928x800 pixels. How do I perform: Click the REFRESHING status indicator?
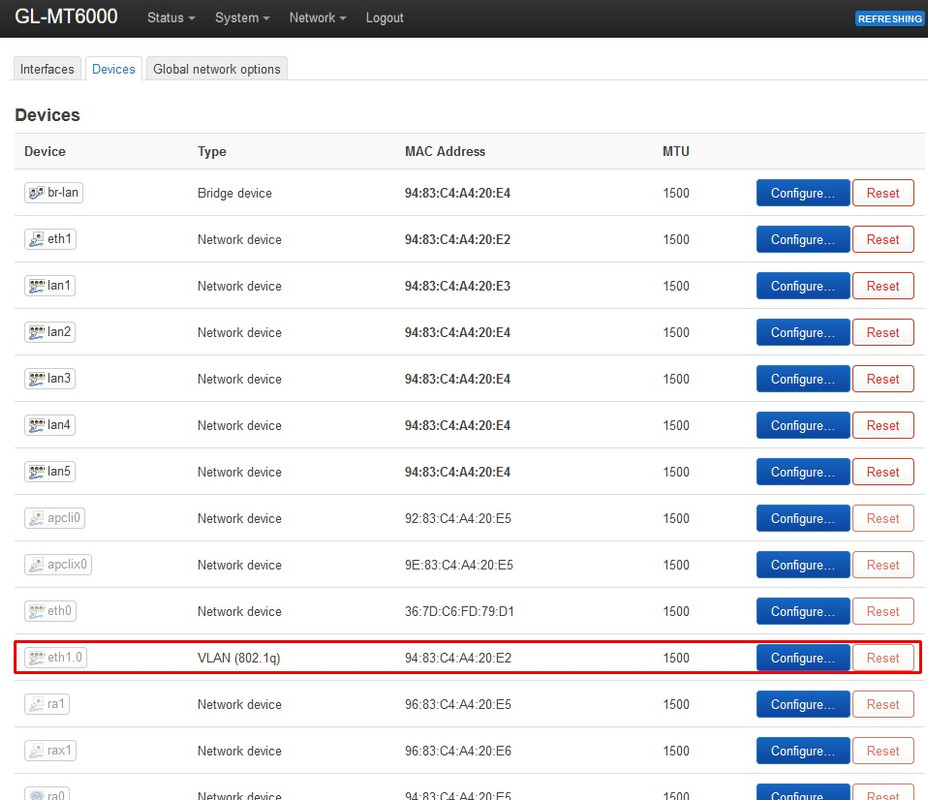[890, 19]
